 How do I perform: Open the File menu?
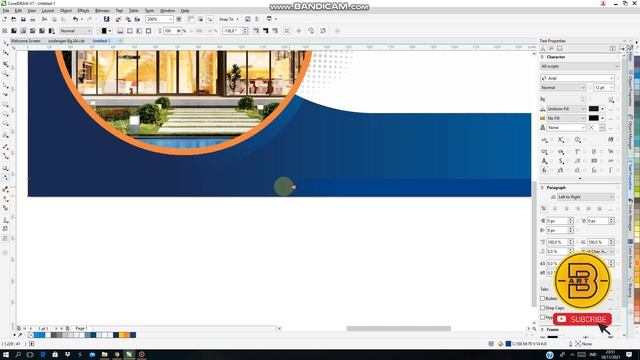[6, 11]
